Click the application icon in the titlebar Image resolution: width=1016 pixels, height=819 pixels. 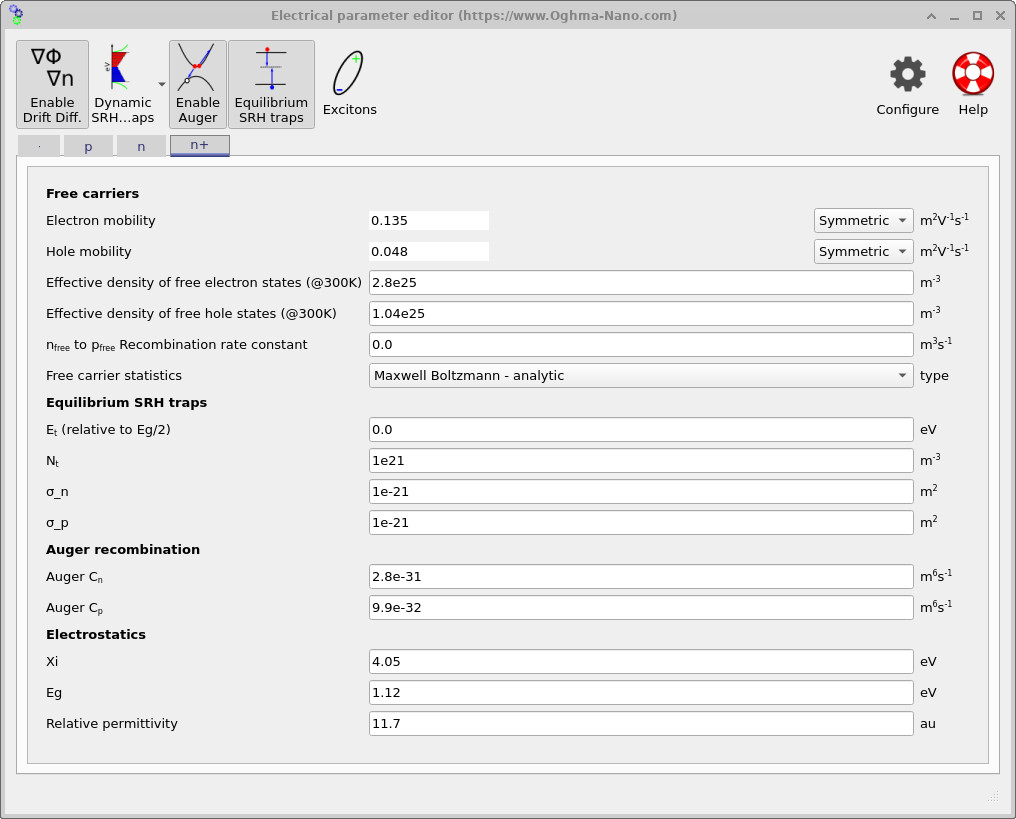pyautogui.click(x=17, y=15)
